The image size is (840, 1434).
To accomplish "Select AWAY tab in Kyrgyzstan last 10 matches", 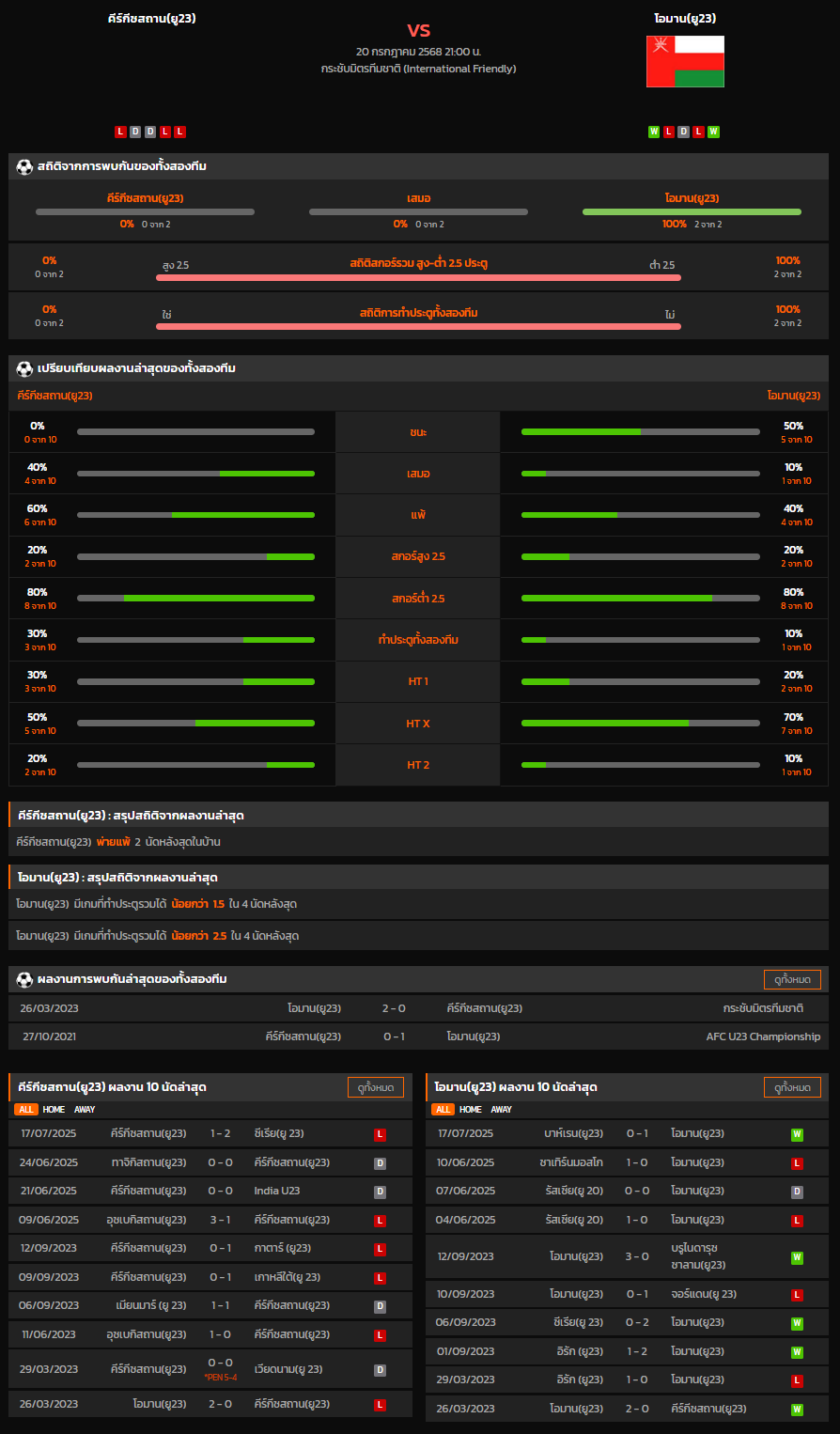I will [85, 1110].
